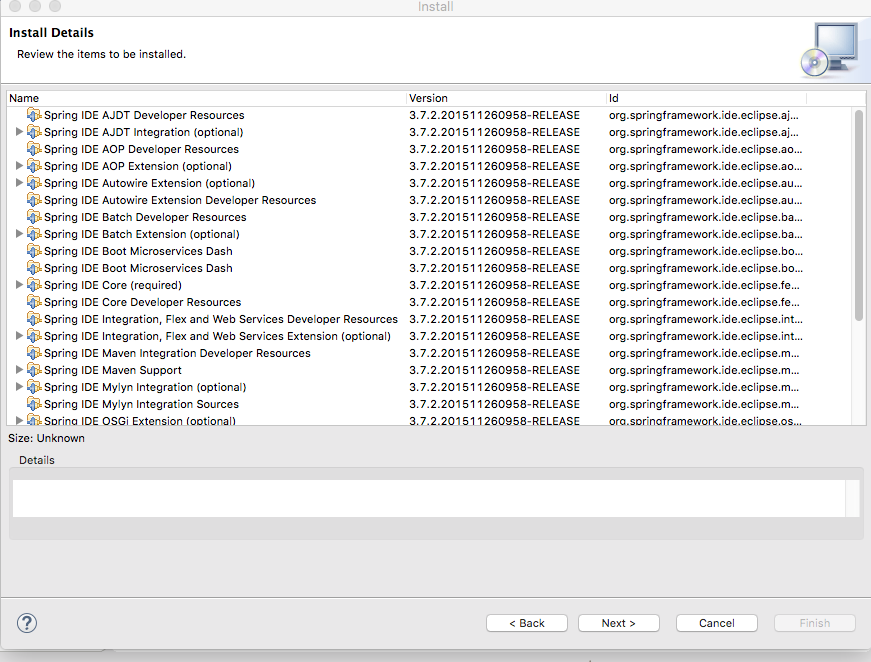This screenshot has height=662, width=871.
Task: Click the icon of Integration, Flex and Web Services Extension (optional)
Action: pyautogui.click(x=34, y=336)
